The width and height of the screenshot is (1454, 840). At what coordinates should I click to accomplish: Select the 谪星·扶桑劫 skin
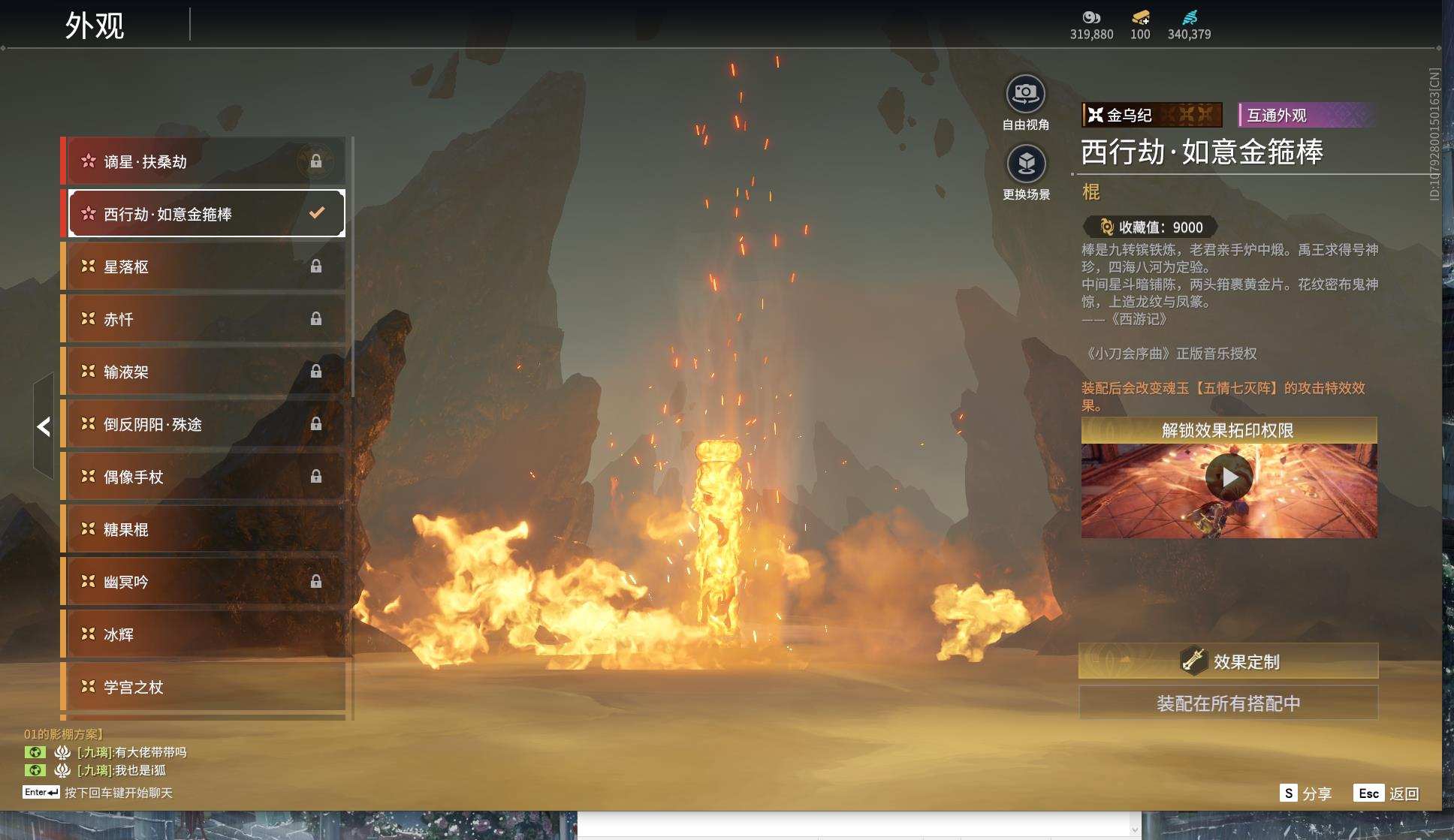pyautogui.click(x=203, y=161)
